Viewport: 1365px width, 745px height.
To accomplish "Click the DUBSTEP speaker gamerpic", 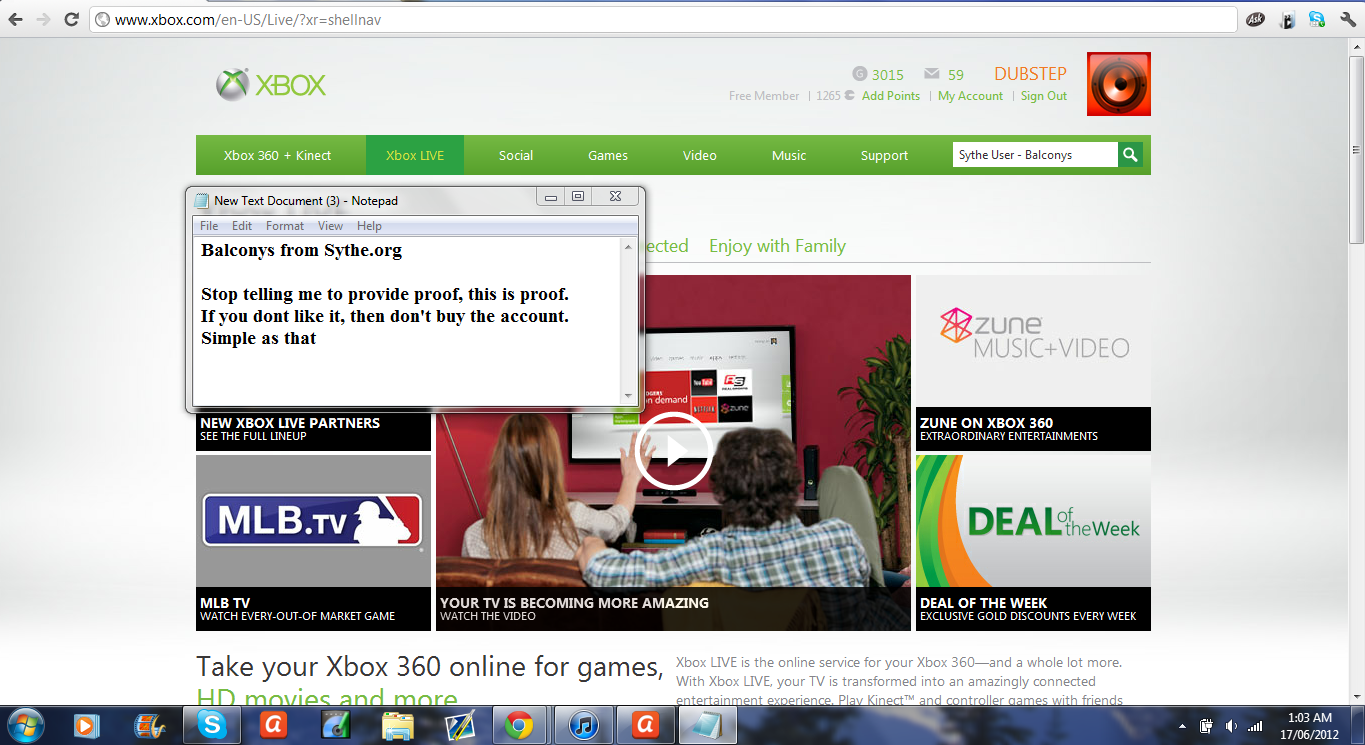I will (1119, 84).
